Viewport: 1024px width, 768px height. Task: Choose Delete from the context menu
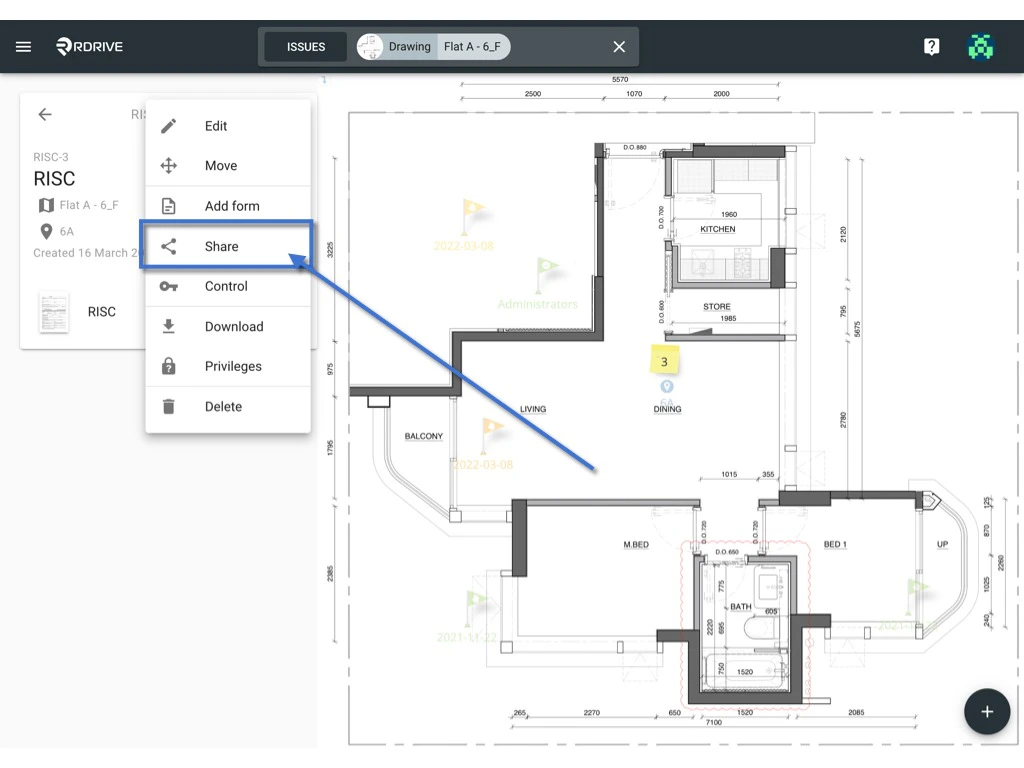click(x=222, y=406)
